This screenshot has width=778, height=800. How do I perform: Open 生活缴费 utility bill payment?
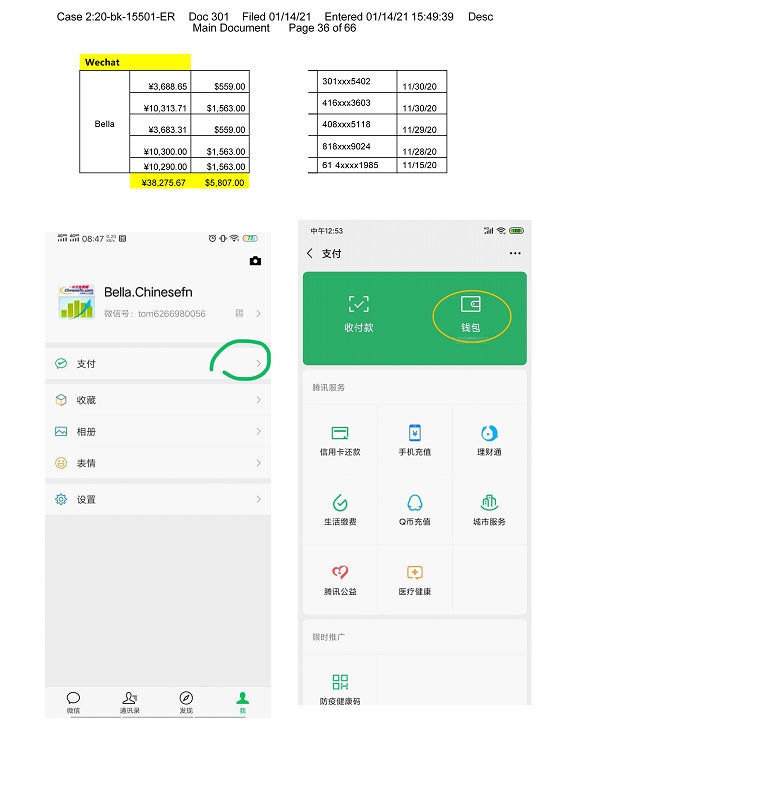(x=340, y=510)
